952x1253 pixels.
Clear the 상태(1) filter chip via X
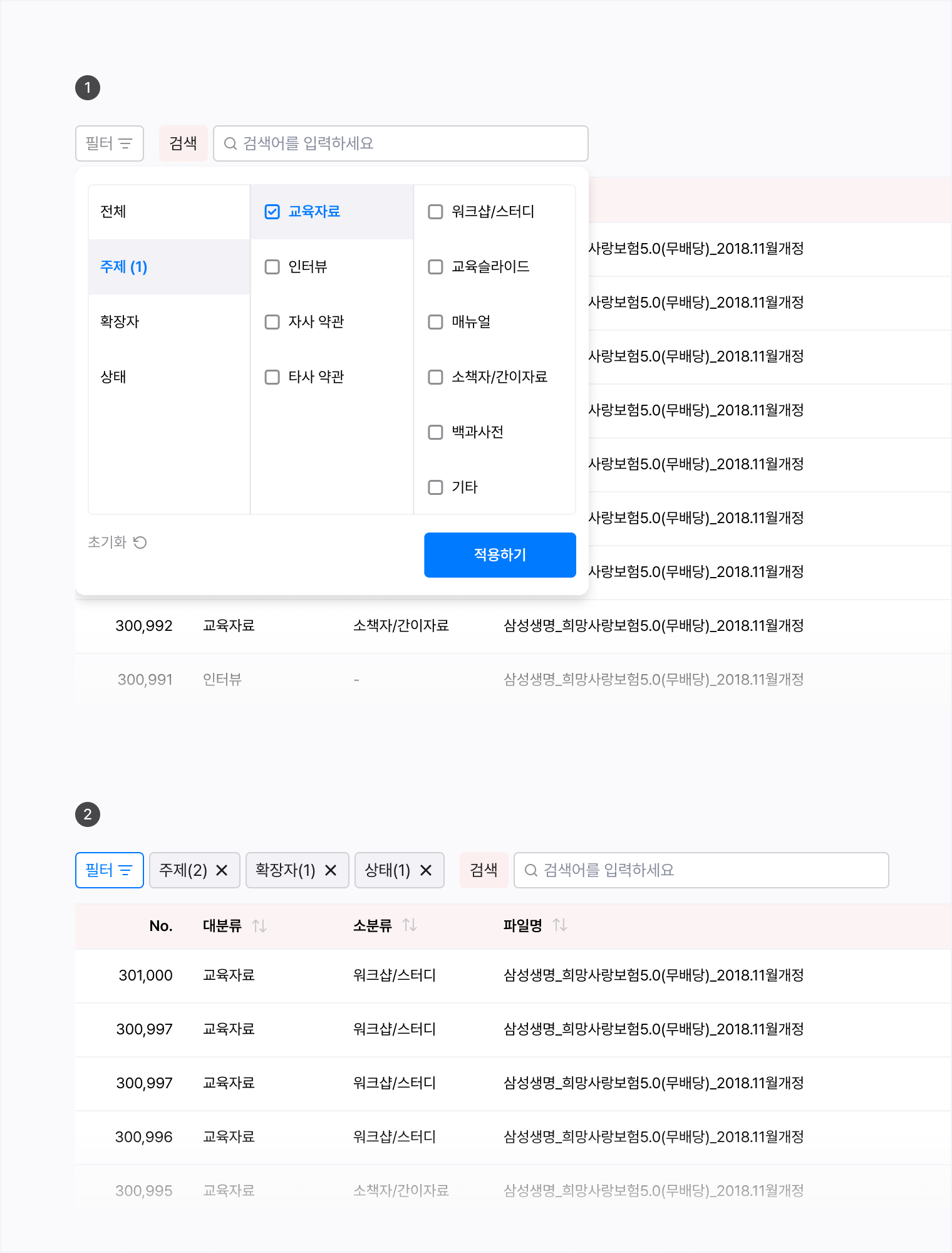pos(426,870)
